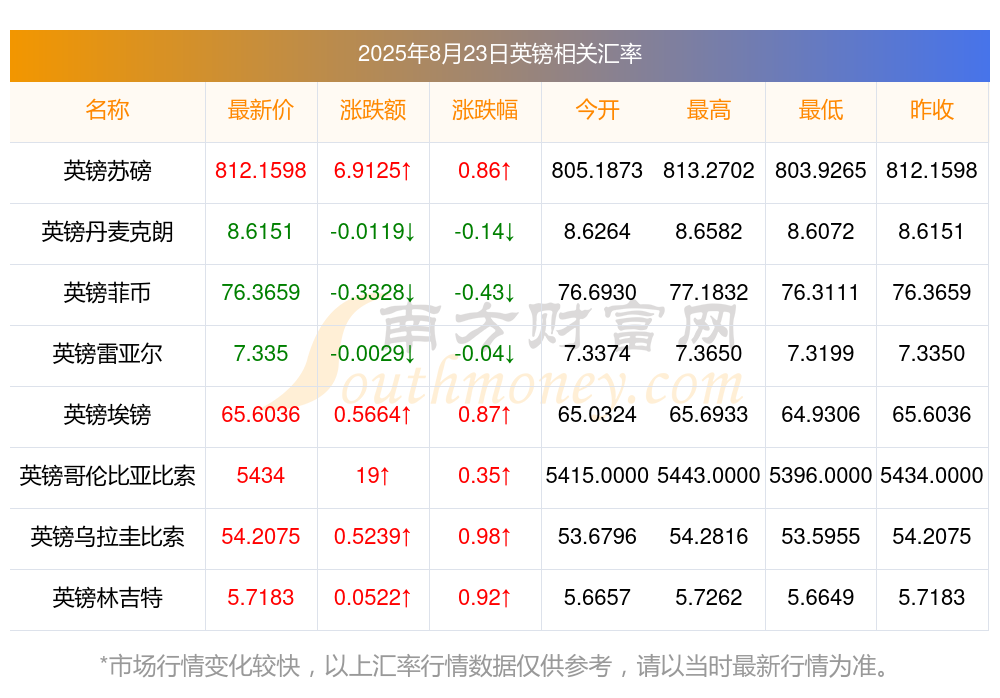Click latest price 5434

(260, 475)
